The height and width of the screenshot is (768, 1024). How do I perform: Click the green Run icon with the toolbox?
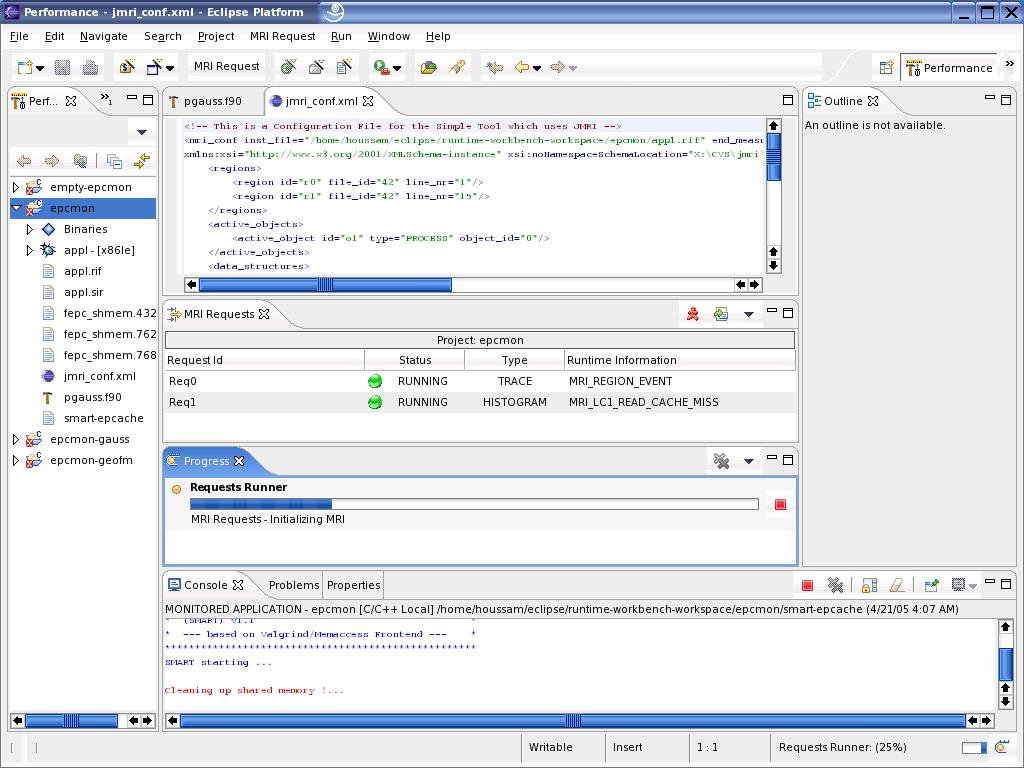point(381,67)
